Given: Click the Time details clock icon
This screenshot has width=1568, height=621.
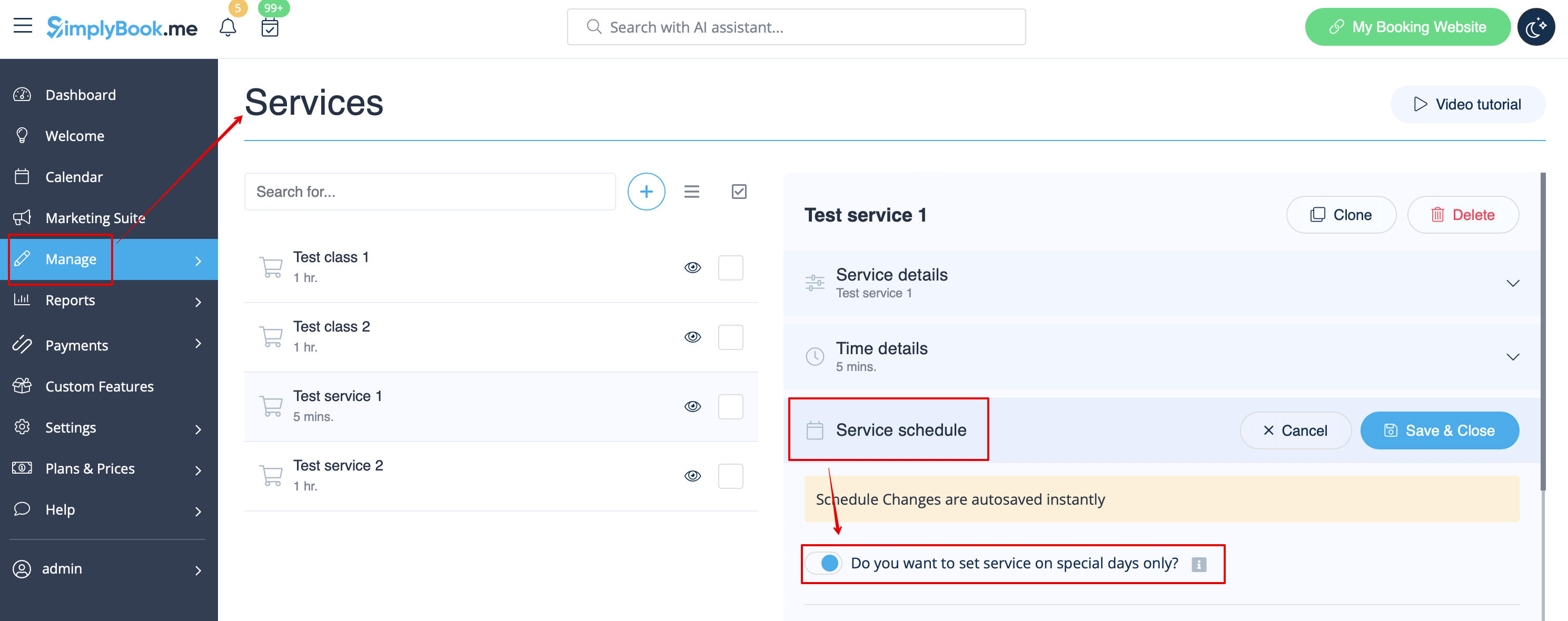Looking at the screenshot, I should (815, 356).
